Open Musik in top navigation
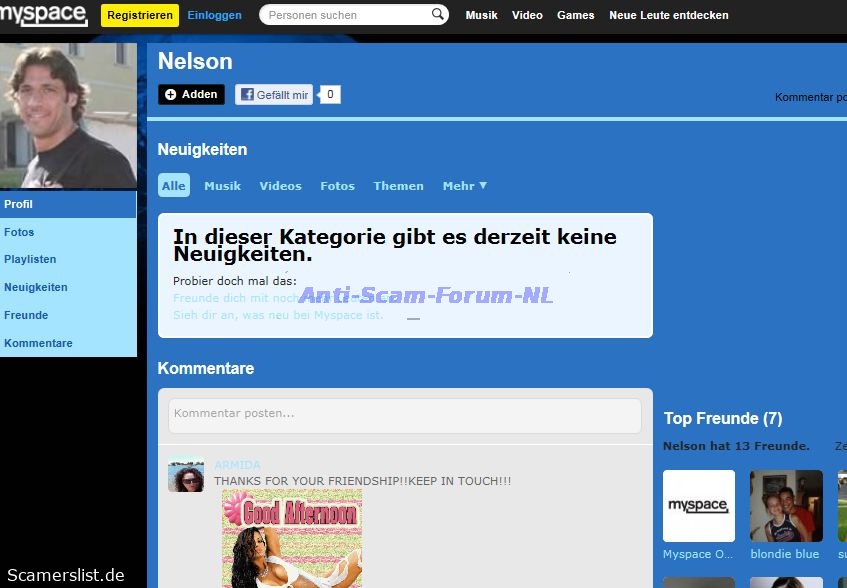Viewport: 847px width, 588px height. click(x=481, y=15)
